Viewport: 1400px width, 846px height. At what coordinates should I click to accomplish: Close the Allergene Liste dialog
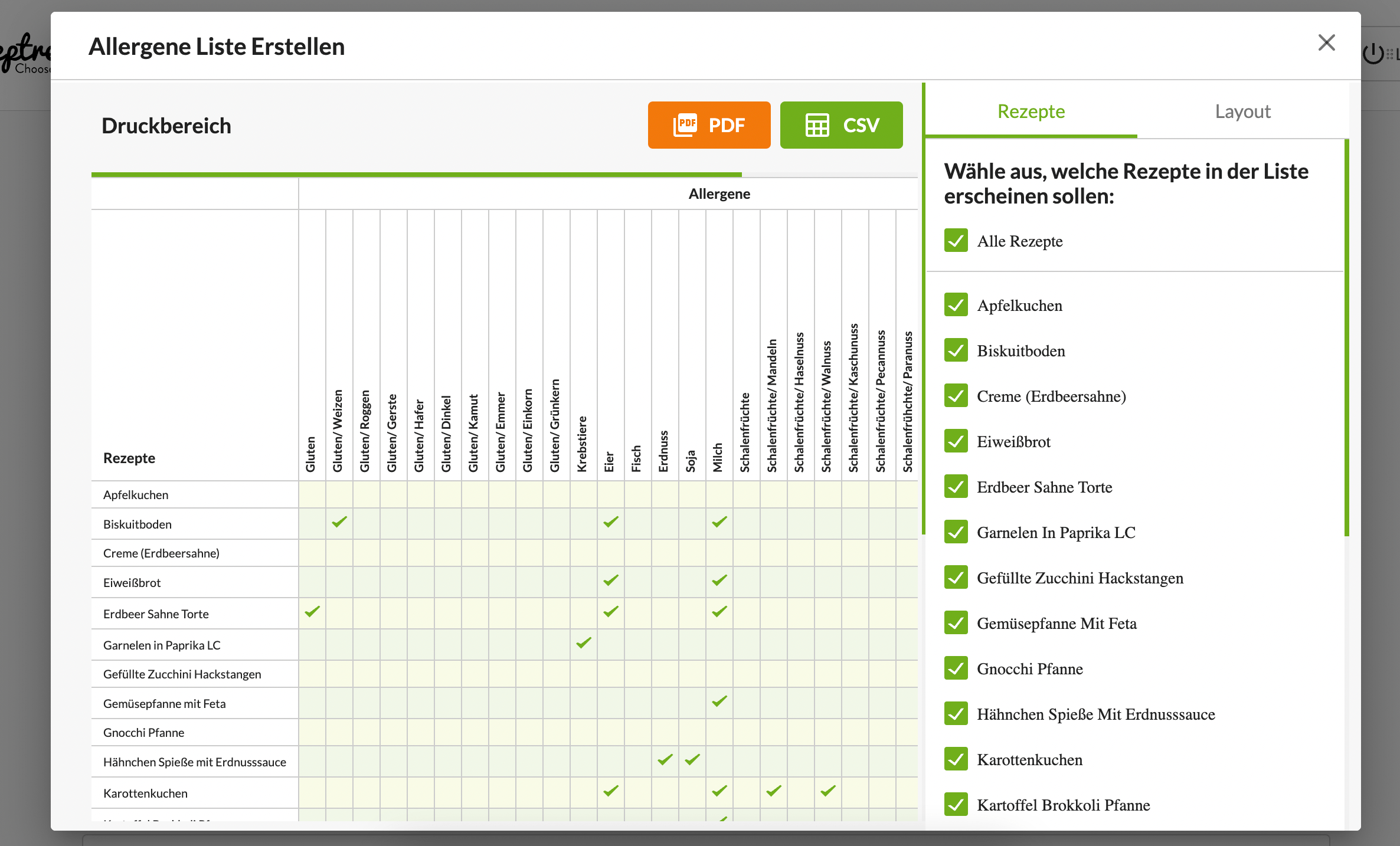[x=1326, y=42]
